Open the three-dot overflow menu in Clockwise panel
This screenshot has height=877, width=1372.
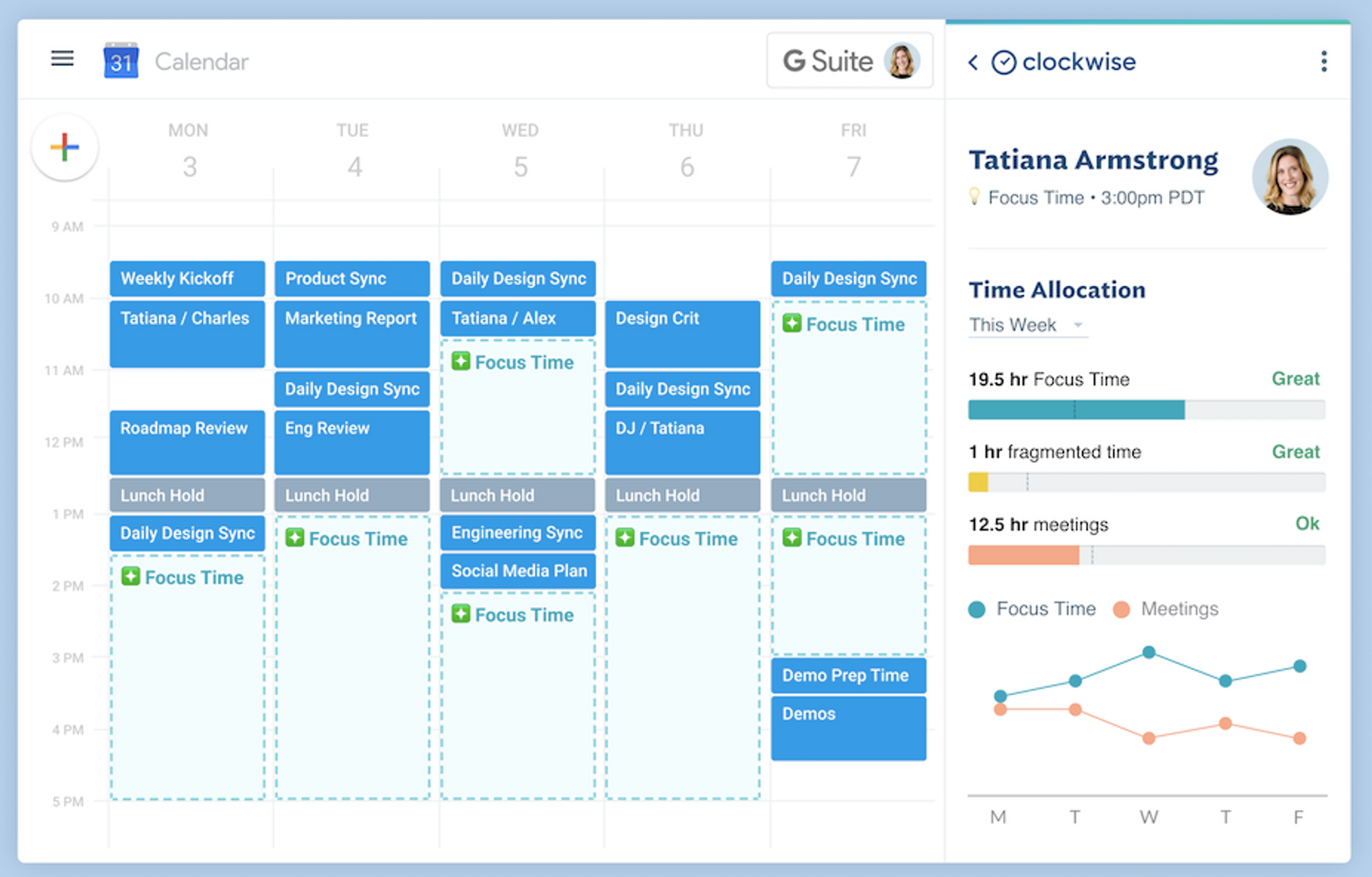click(1323, 61)
